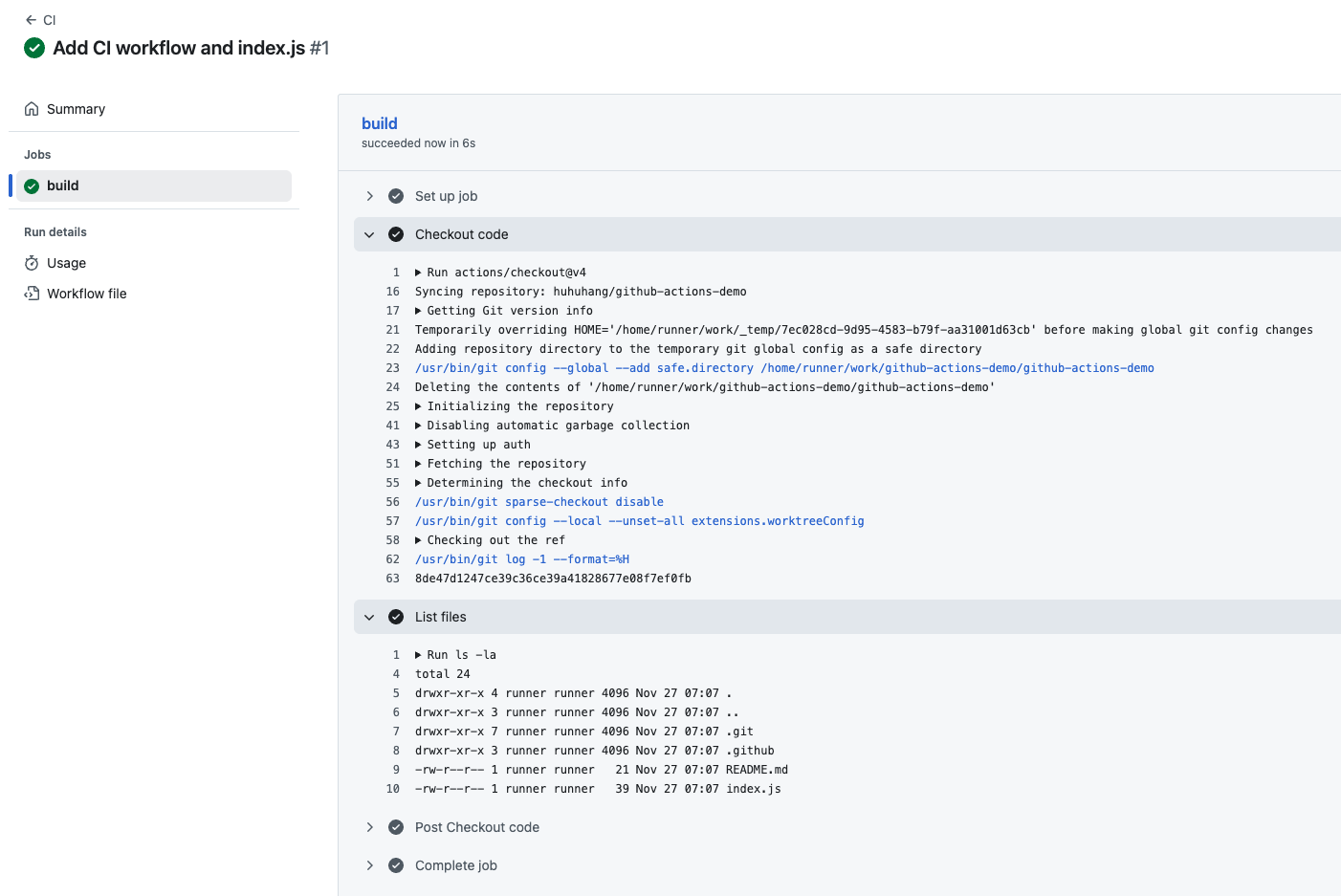This screenshot has height=896, width=1341.
Task: Expand the Checking out the ref log group
Action: (x=417, y=539)
